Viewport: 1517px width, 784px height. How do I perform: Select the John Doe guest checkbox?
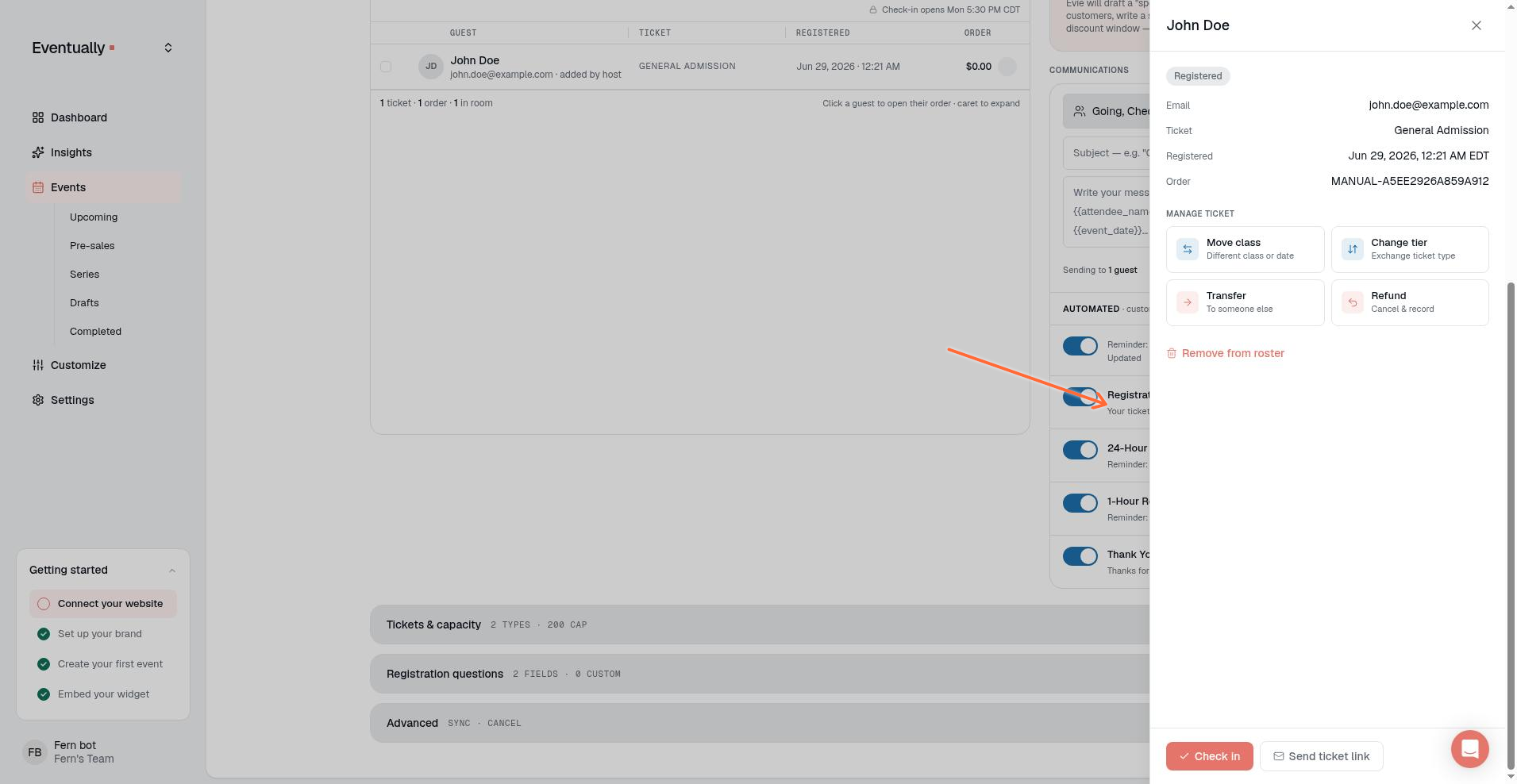(386, 67)
